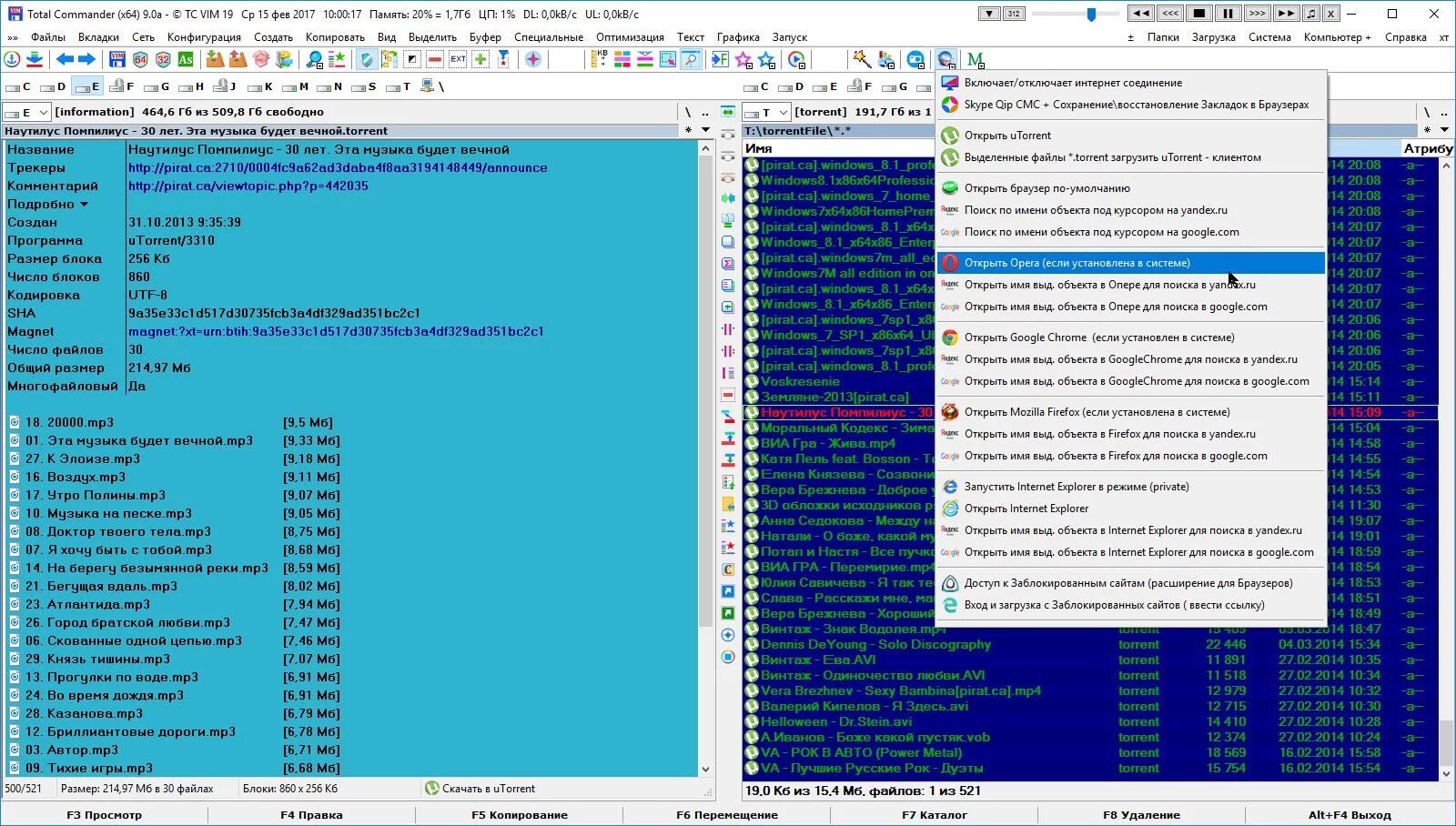Pause playback in the title bar player
Image resolution: width=1456 pixels, height=826 pixels.
pyautogui.click(x=1228, y=14)
